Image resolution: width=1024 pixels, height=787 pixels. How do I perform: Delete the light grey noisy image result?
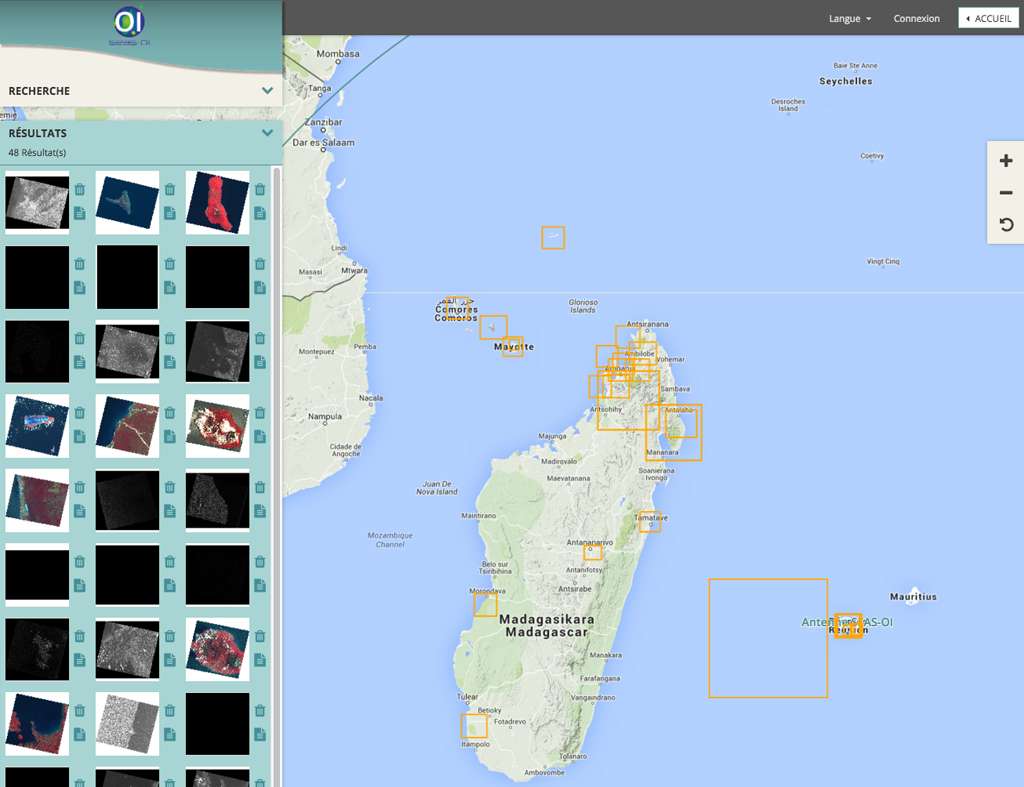170,711
